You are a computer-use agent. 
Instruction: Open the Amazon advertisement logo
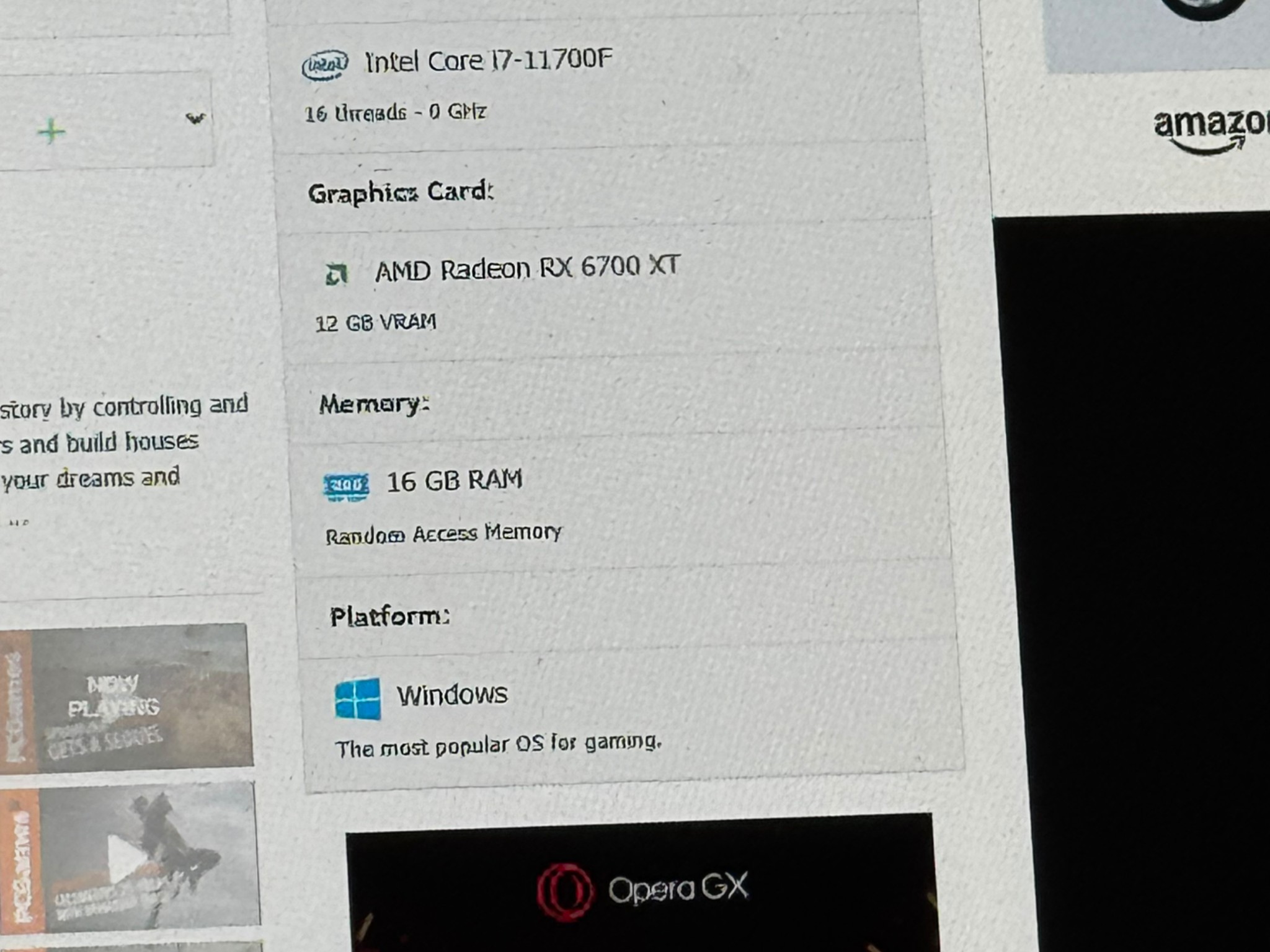click(x=1209, y=130)
